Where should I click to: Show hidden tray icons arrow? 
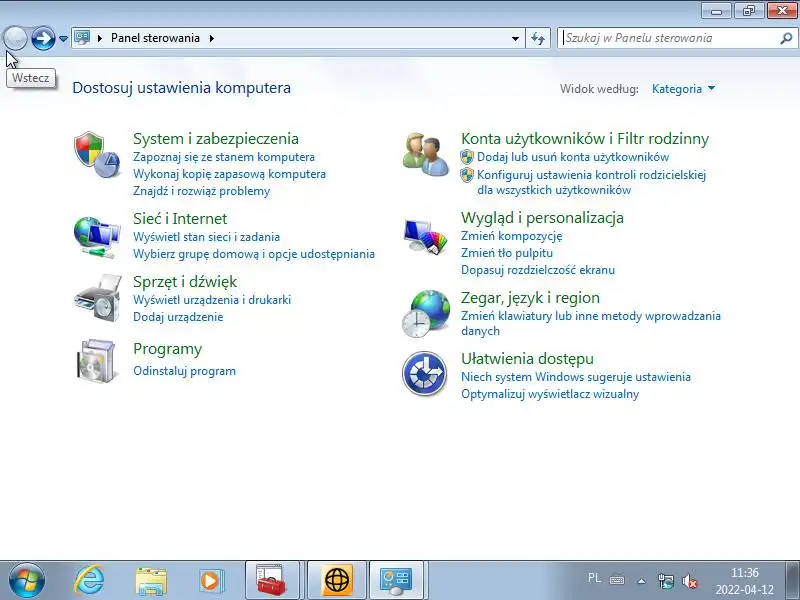tap(642, 581)
